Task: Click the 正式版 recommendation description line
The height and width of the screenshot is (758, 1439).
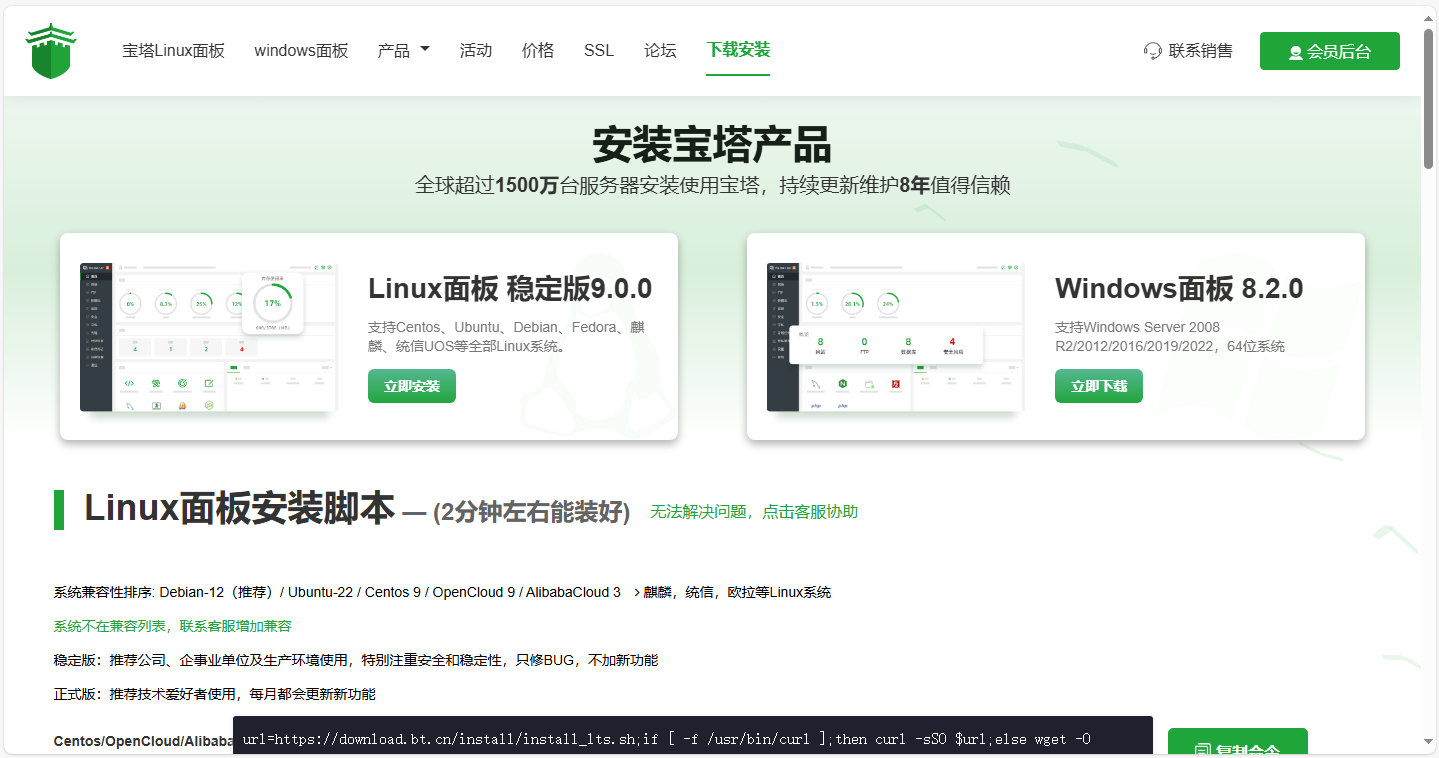Action: point(214,694)
